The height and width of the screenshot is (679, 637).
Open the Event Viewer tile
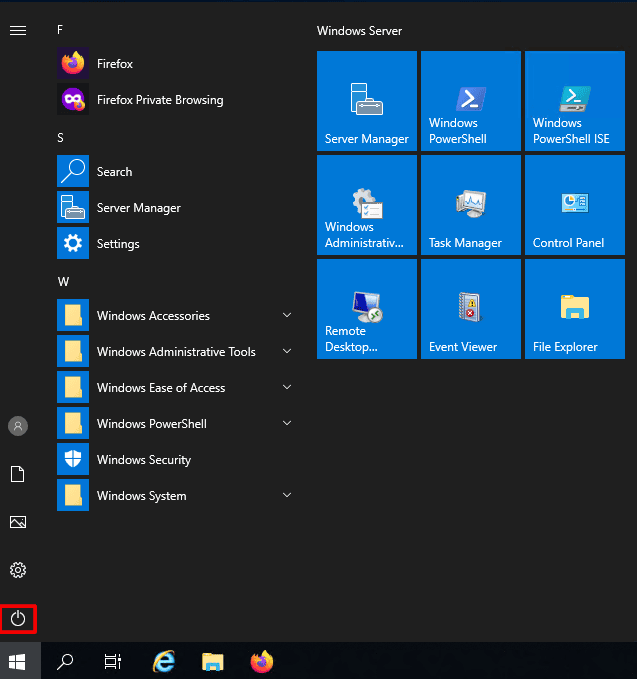(471, 309)
